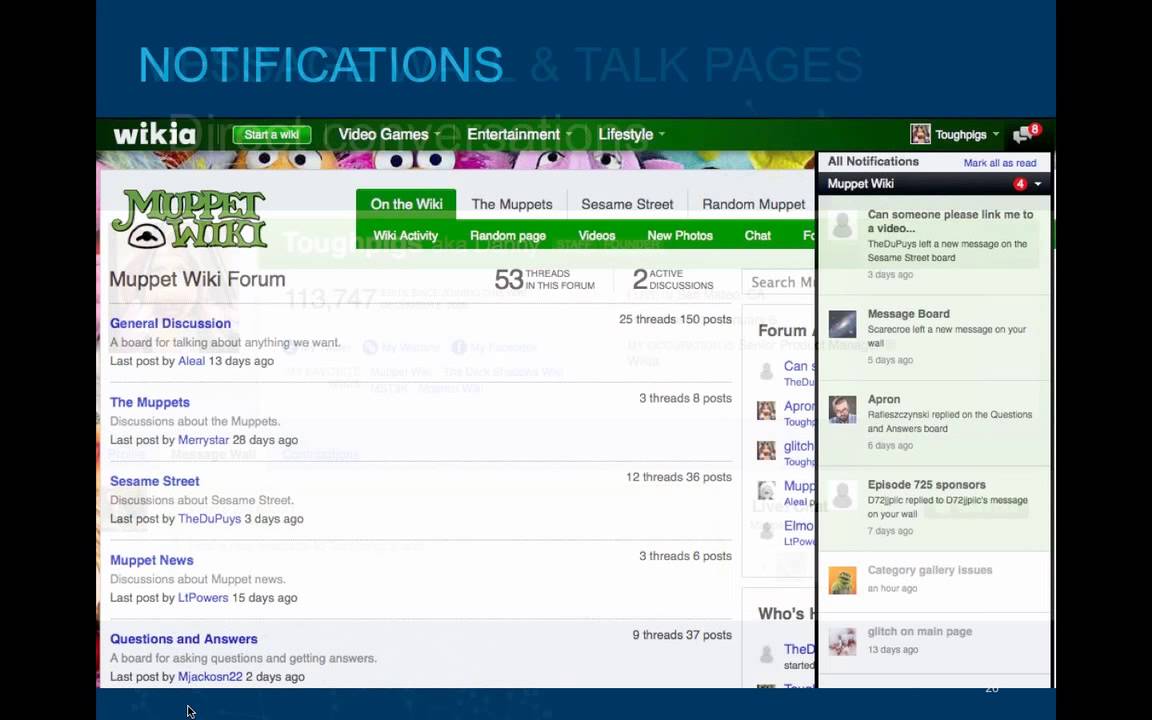Image resolution: width=1152 pixels, height=720 pixels.
Task: Expand the Entertainment menu
Action: click(519, 134)
